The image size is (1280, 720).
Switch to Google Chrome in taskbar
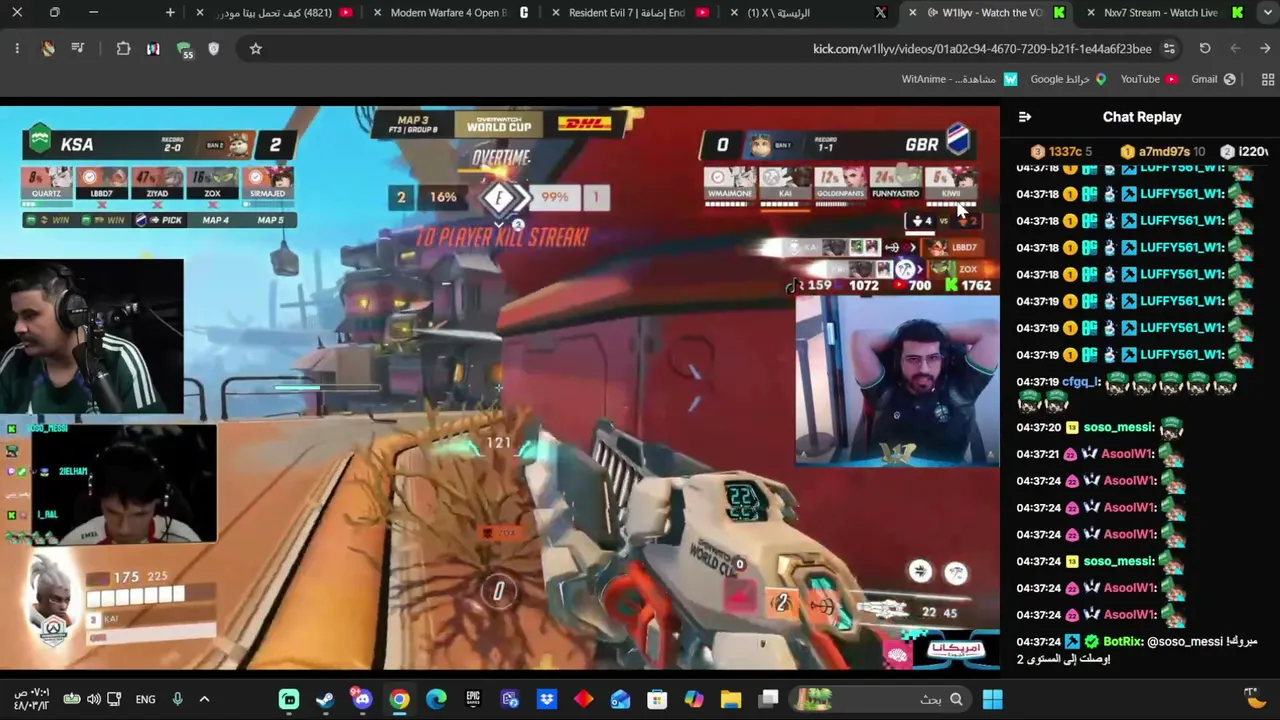tap(399, 699)
